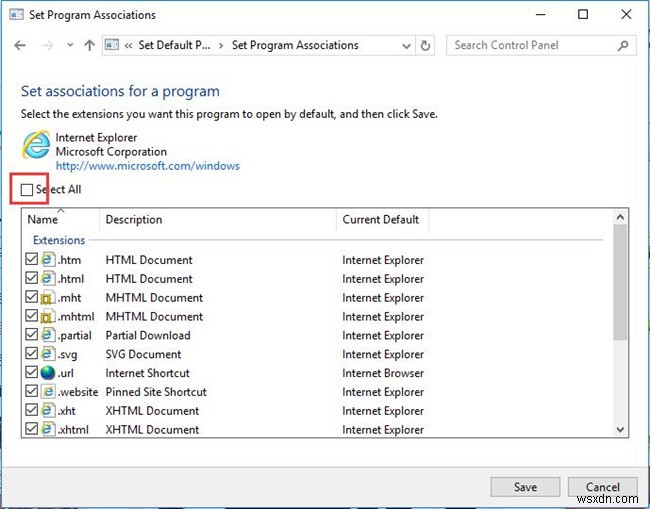Uncheck the .mhtml extension checkbox

[32, 315]
